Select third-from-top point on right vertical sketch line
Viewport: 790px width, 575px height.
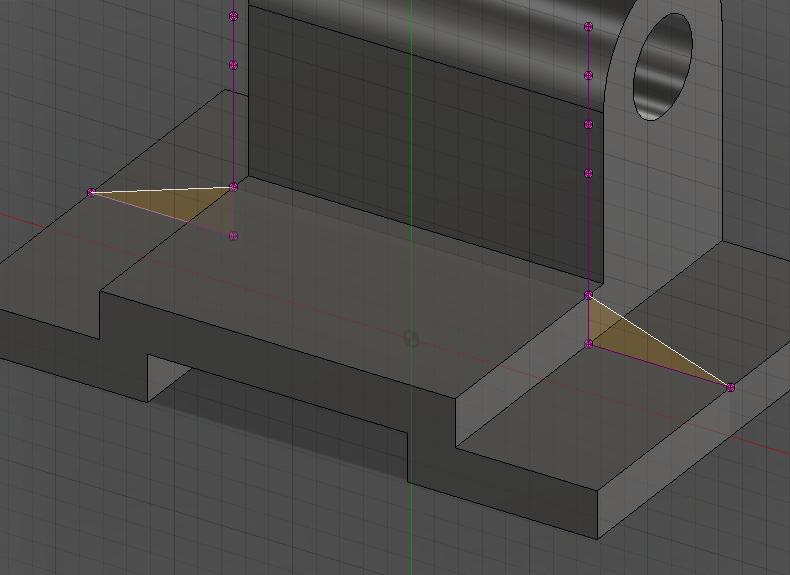click(588, 124)
